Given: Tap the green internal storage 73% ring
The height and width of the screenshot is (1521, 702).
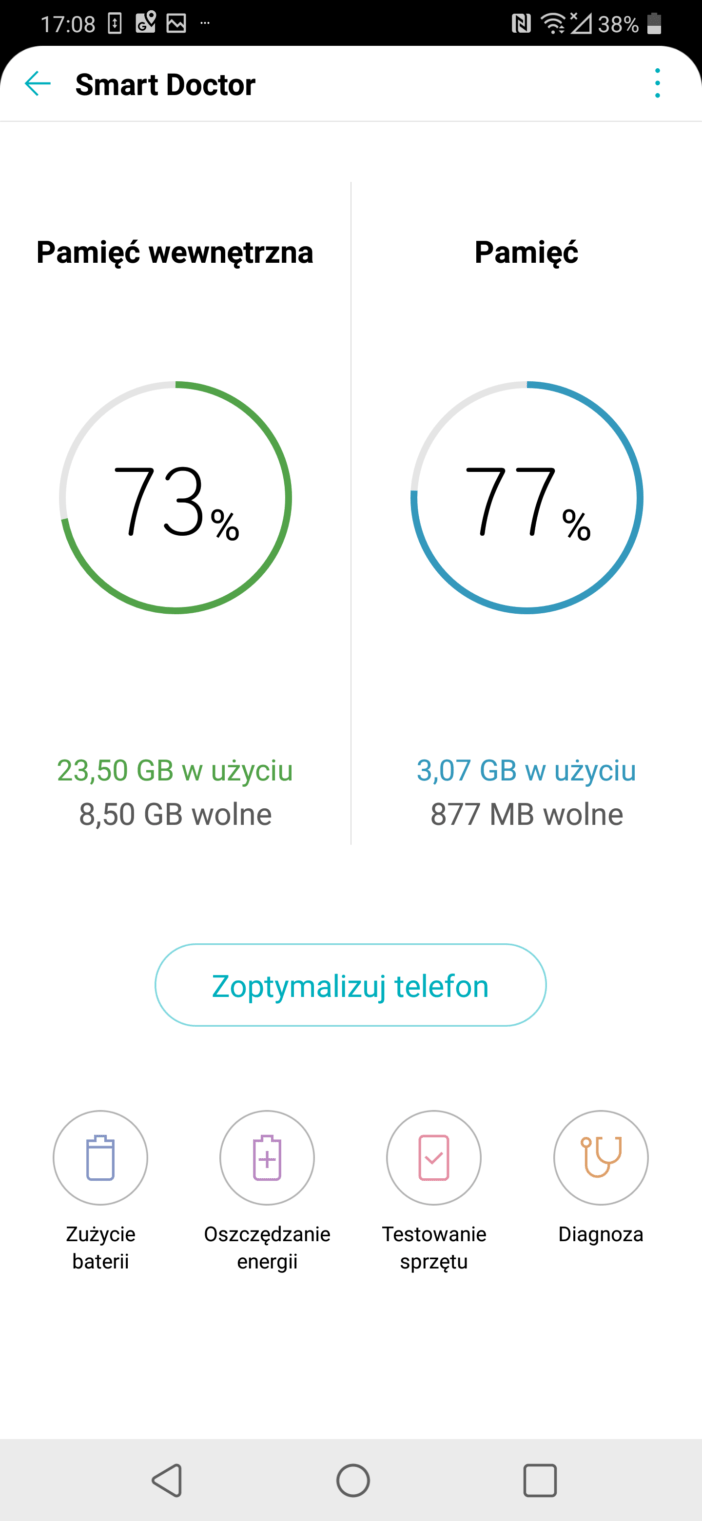Looking at the screenshot, I should point(175,497).
